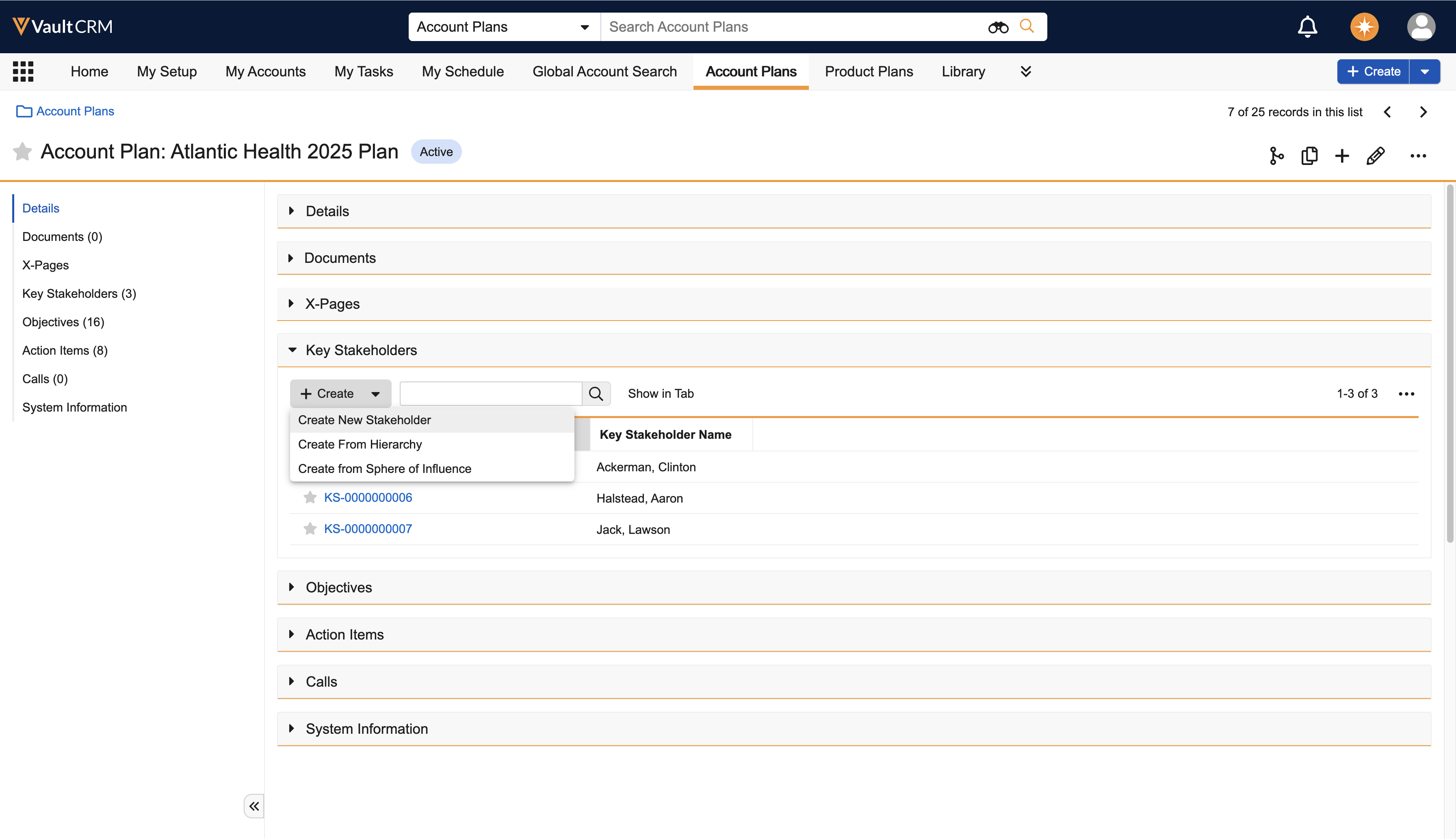Viewport: 1456px width, 839px height.
Task: Toggle favorite star for KS-0000000007
Action: pos(310,529)
